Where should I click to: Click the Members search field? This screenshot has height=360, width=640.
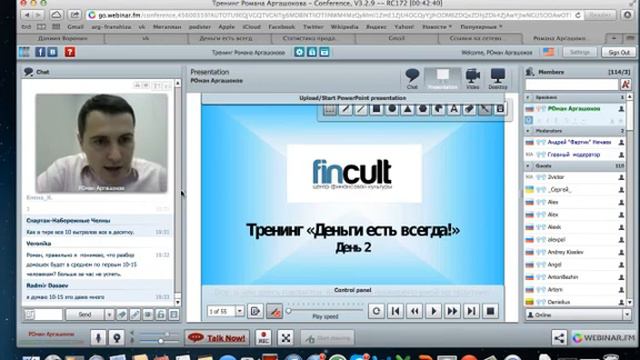[x=571, y=84]
